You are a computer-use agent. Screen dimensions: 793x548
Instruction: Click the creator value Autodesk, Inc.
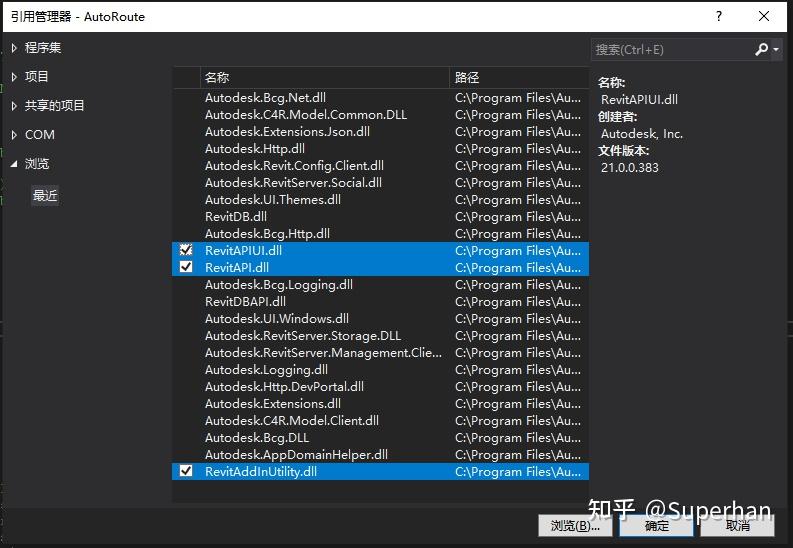642,134
